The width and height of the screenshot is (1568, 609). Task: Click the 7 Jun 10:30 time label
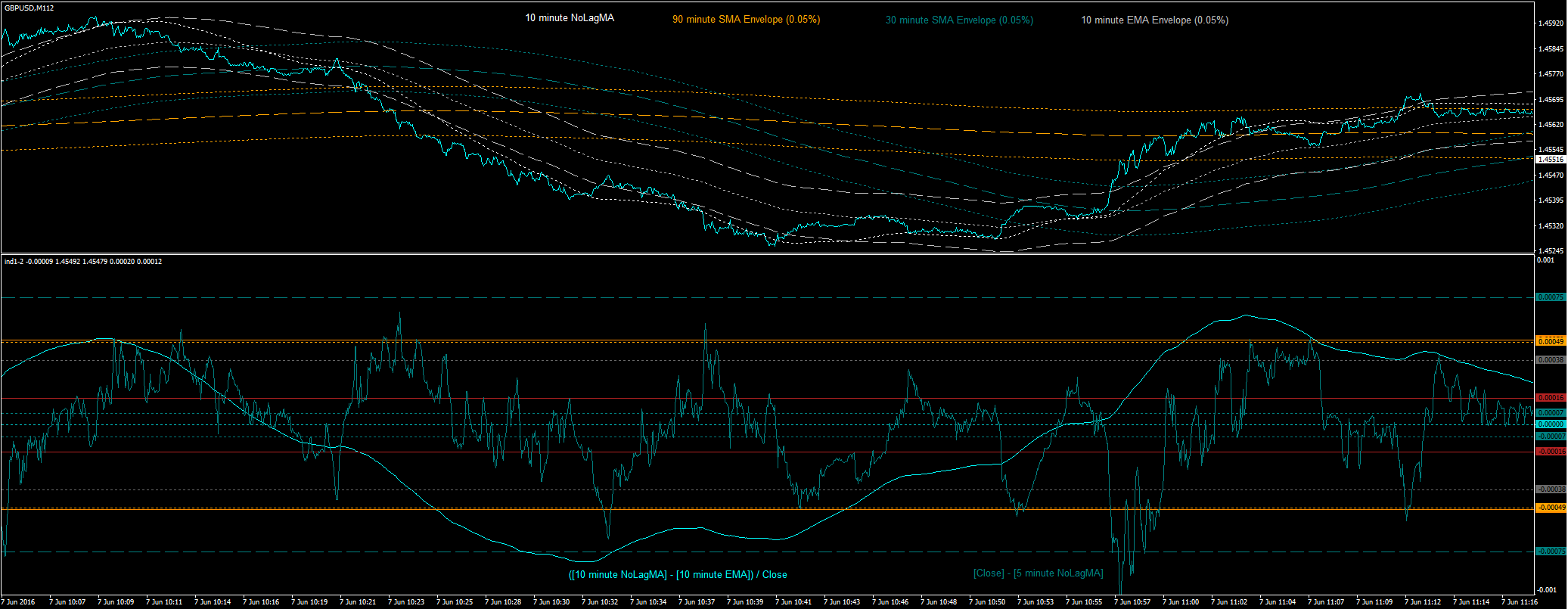tap(551, 603)
